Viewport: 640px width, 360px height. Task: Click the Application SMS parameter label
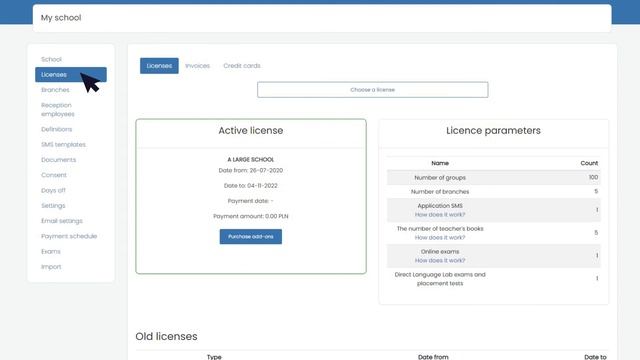pos(440,206)
